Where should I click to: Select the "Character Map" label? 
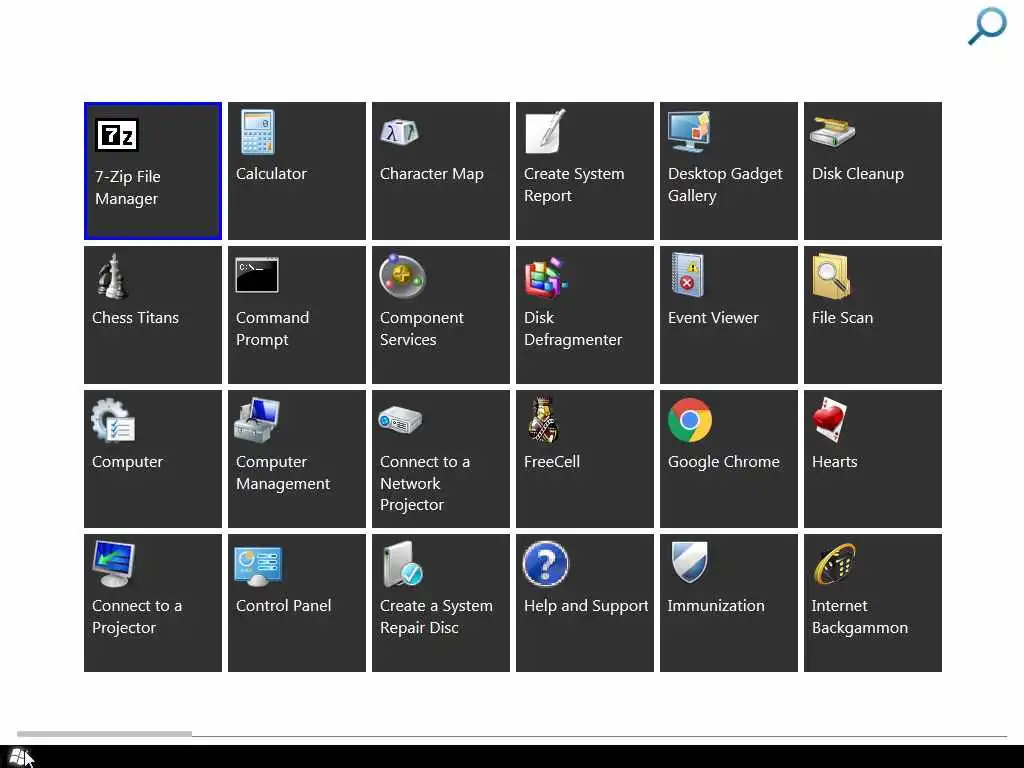pos(432,174)
